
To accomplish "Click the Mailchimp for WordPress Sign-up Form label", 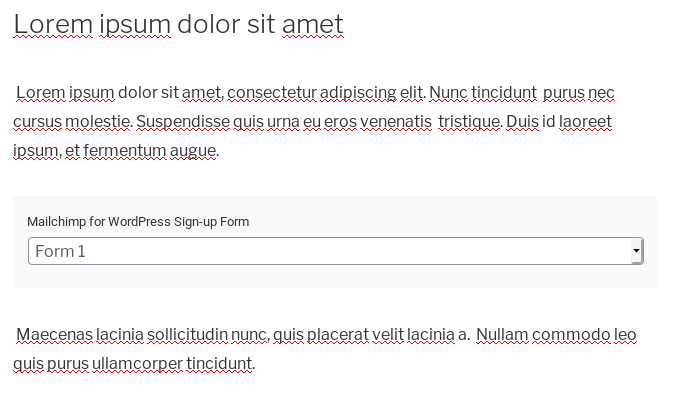I will point(138,222).
